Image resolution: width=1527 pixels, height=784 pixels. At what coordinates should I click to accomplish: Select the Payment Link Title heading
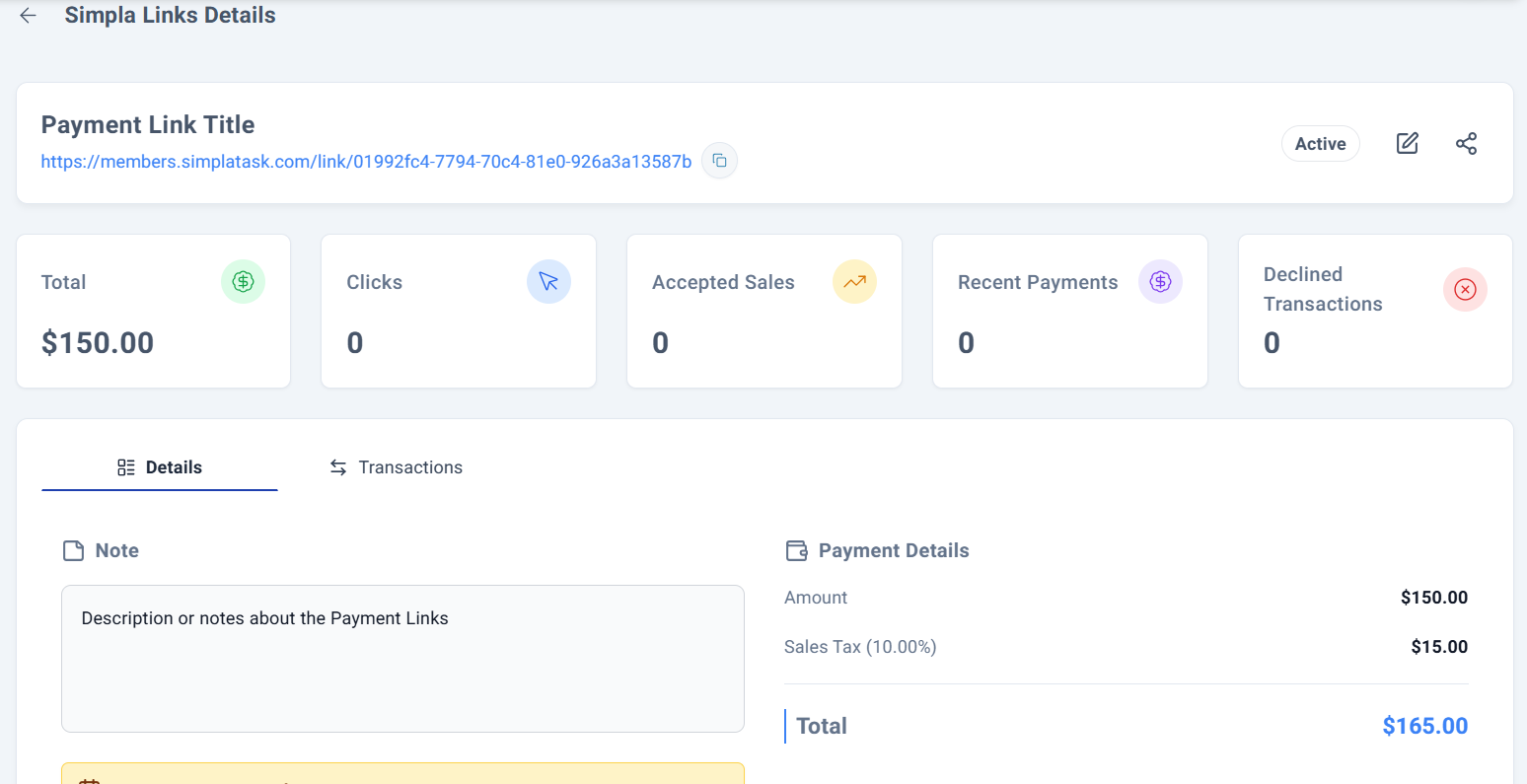tap(148, 125)
